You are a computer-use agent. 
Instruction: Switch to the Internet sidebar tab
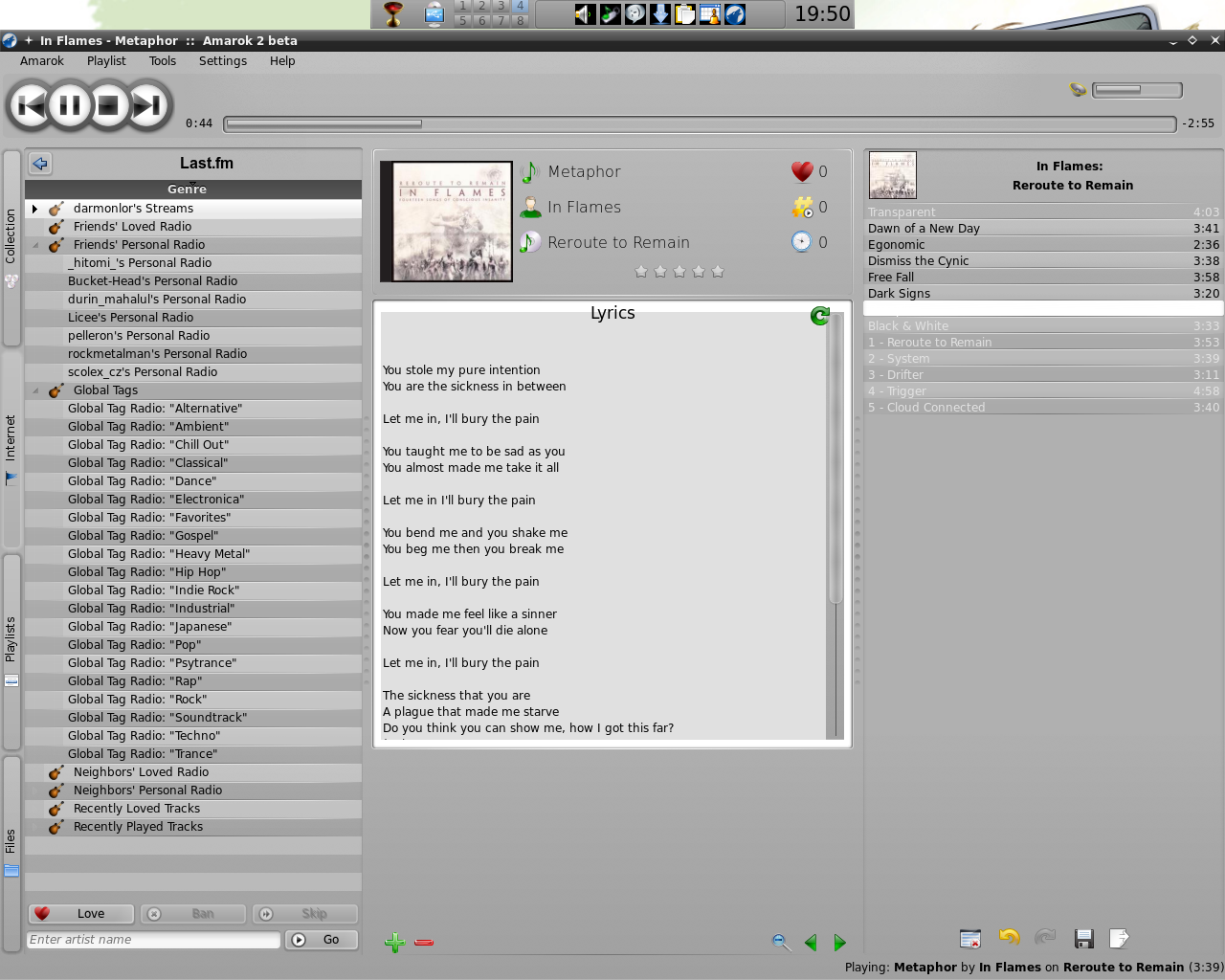(11, 450)
